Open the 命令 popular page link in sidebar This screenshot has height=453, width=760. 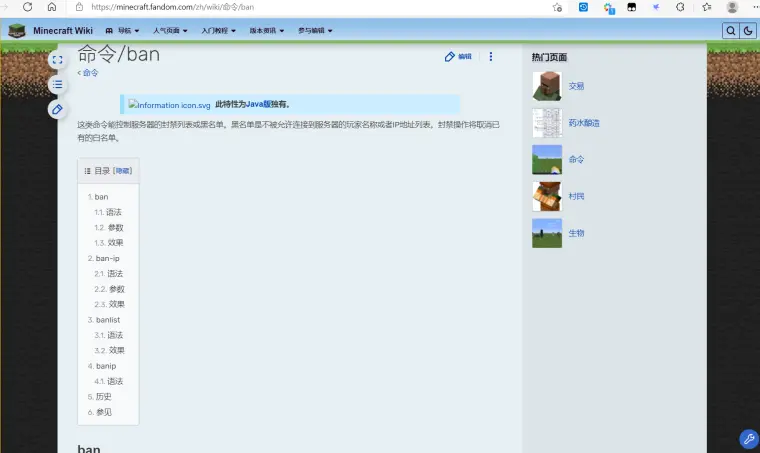click(576, 159)
